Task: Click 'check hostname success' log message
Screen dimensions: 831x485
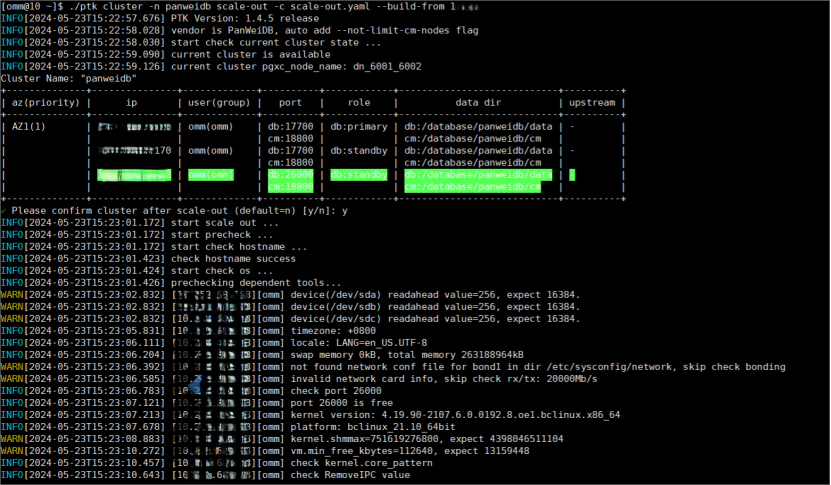Action: pyautogui.click(x=233, y=259)
